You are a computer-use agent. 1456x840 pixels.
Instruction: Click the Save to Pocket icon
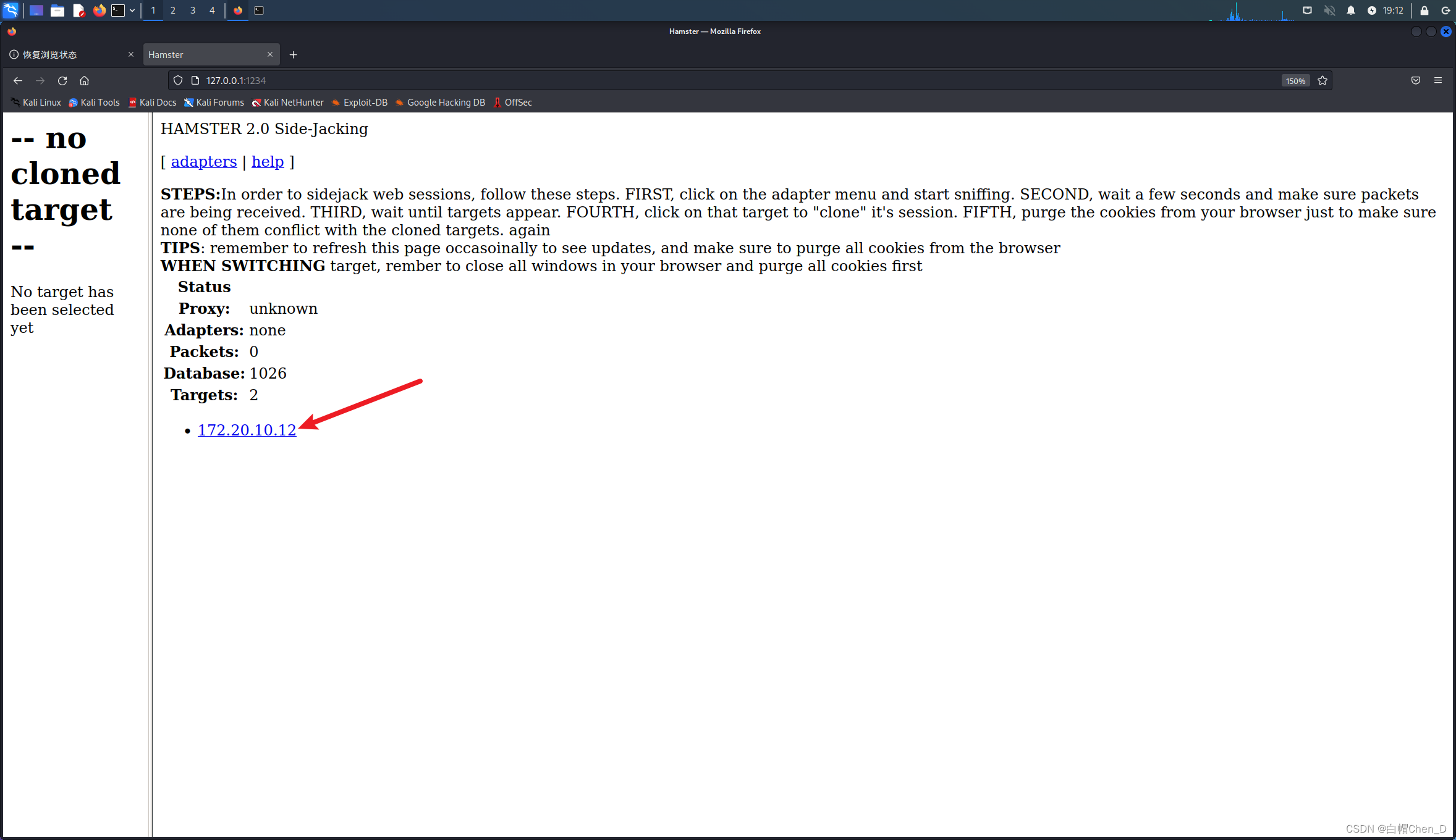(1416, 81)
